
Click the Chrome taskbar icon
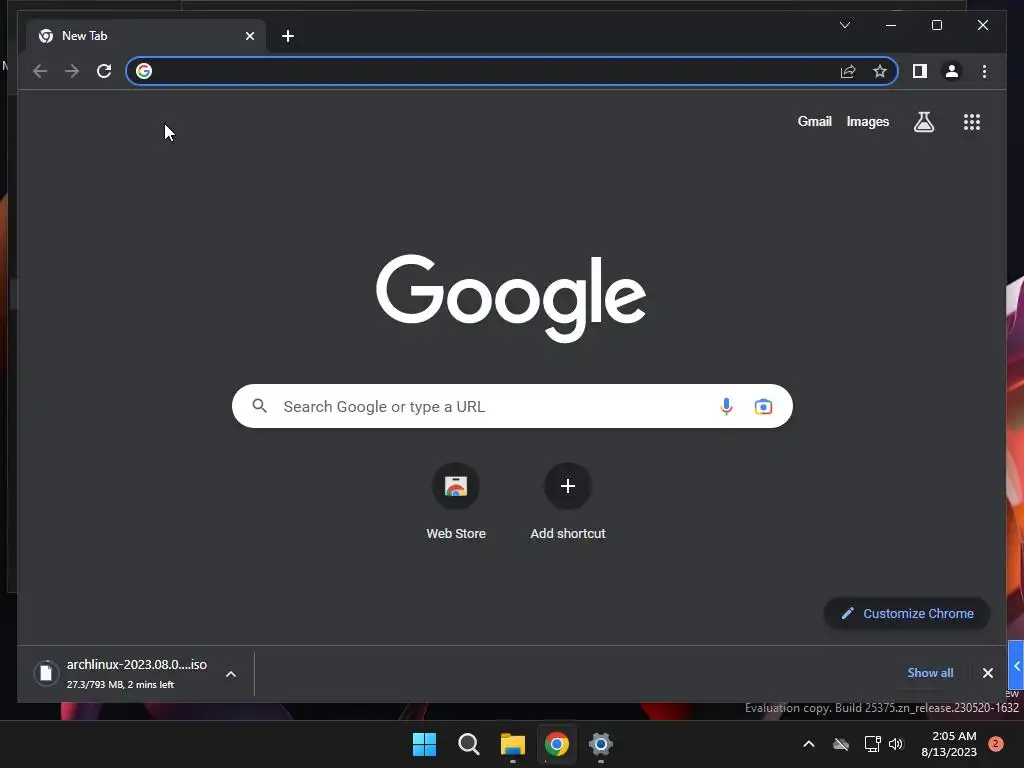(x=556, y=744)
